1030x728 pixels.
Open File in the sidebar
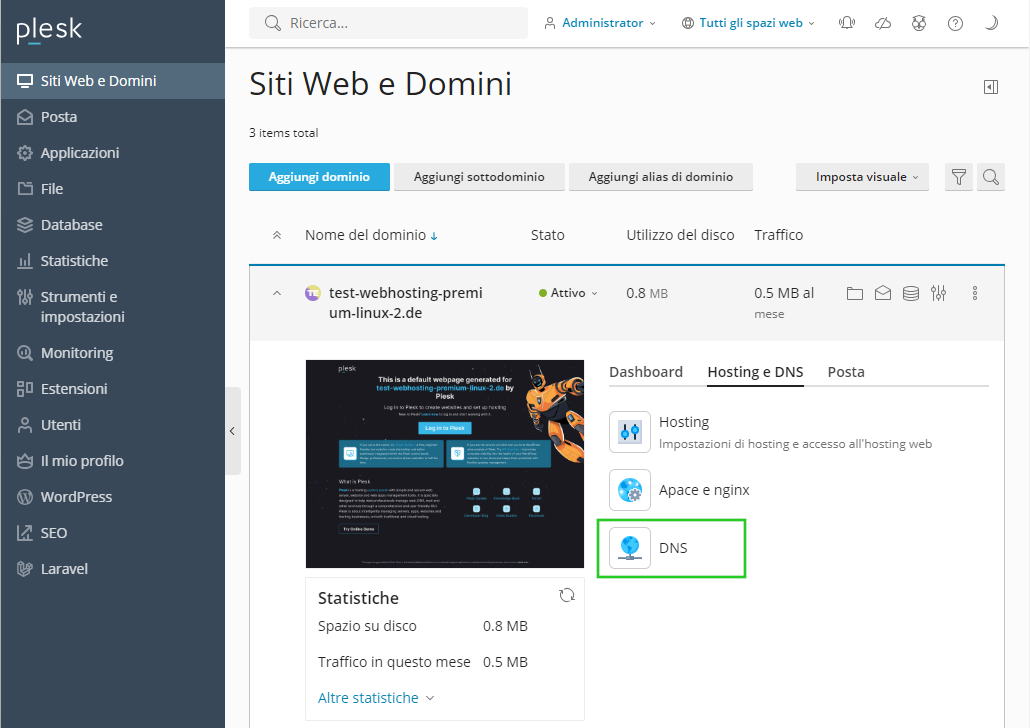(x=112, y=189)
